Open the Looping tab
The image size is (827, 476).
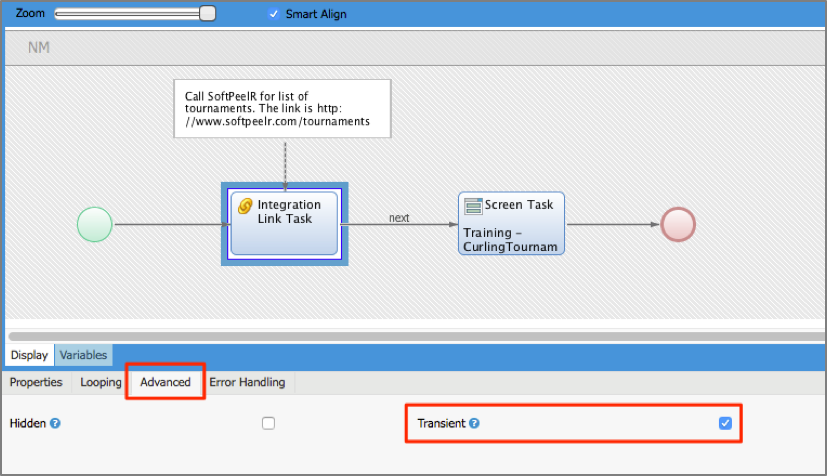point(101,382)
